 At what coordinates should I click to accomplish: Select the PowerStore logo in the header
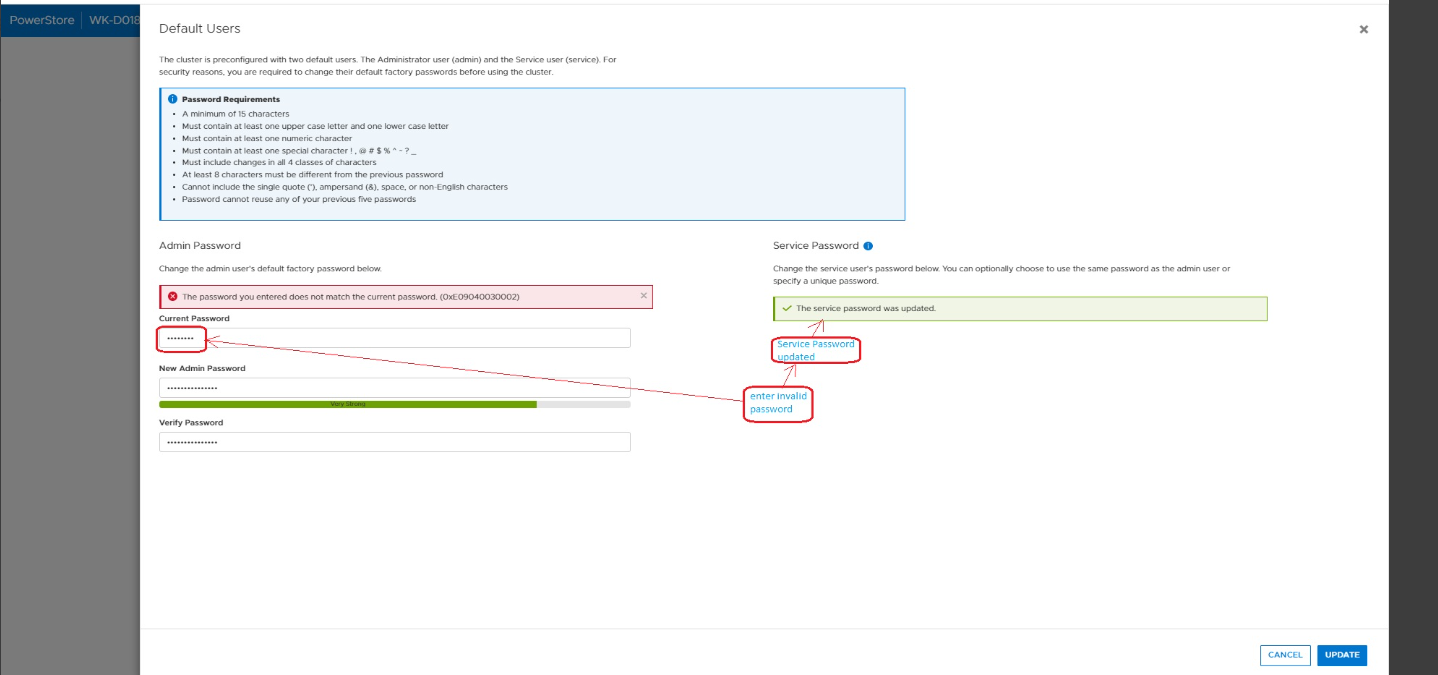41,19
